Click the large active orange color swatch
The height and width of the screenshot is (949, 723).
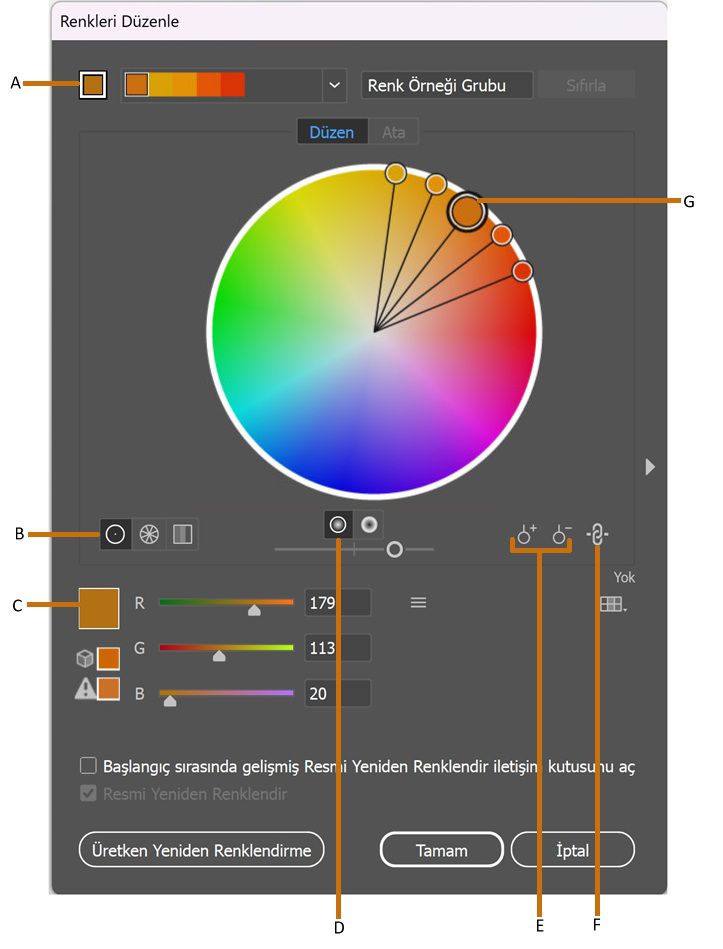[x=99, y=608]
